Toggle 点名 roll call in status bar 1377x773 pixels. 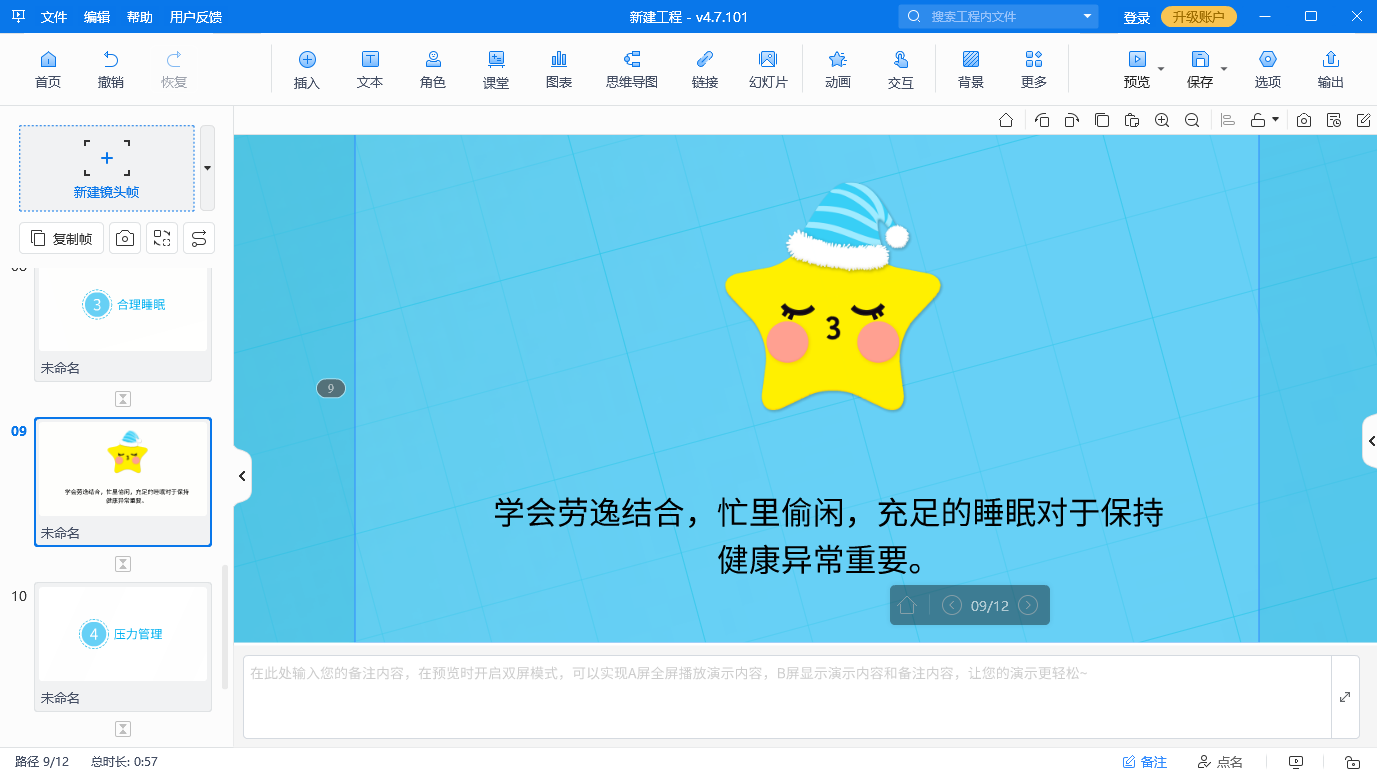pyautogui.click(x=1220, y=762)
